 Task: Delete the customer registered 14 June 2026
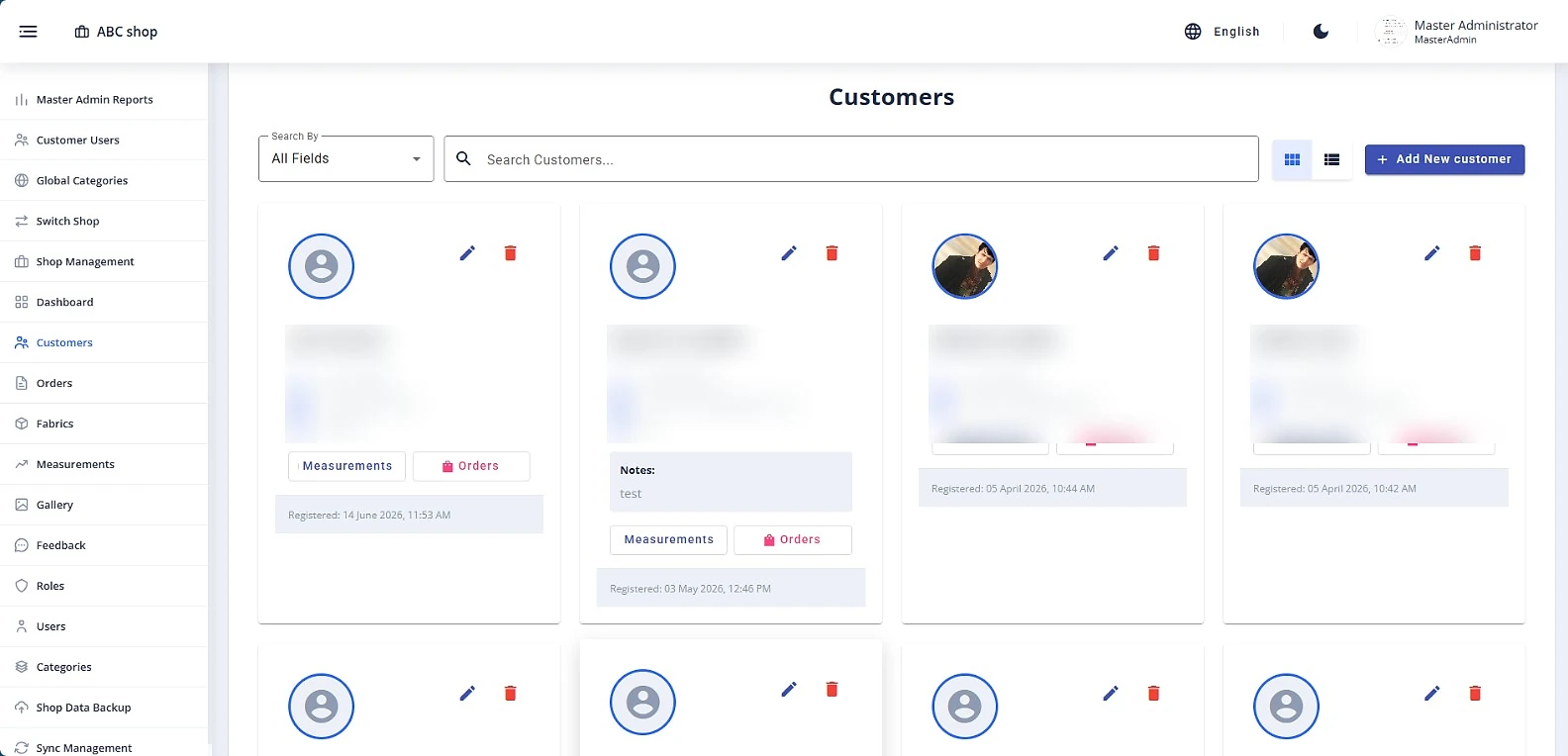point(511,253)
